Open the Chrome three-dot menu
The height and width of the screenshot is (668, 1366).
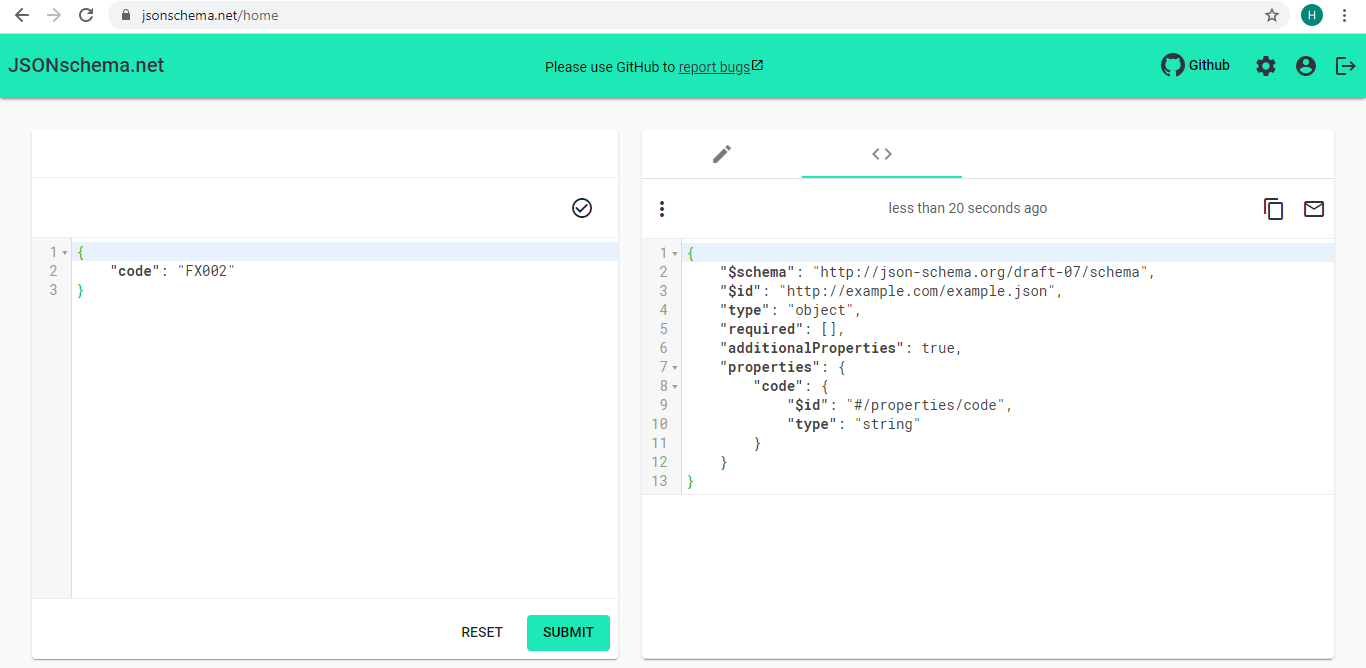click(1344, 15)
